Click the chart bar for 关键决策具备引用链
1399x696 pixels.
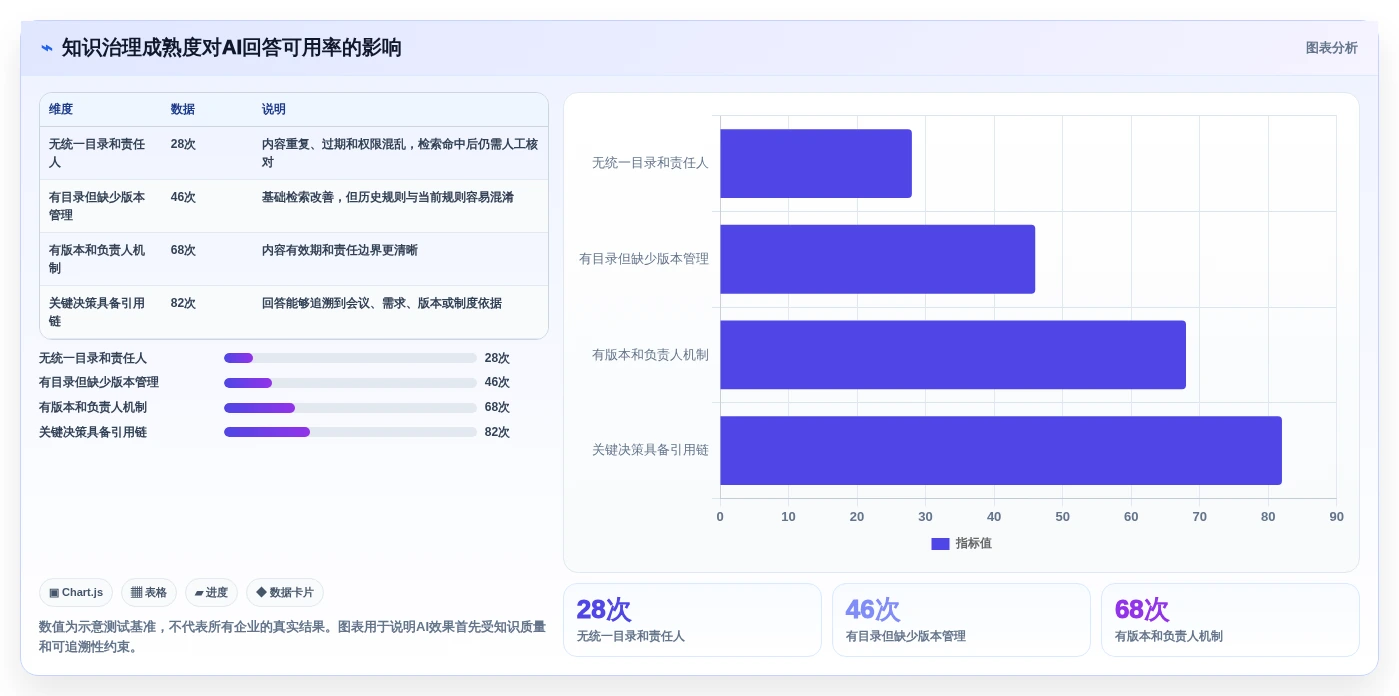pos(1001,451)
